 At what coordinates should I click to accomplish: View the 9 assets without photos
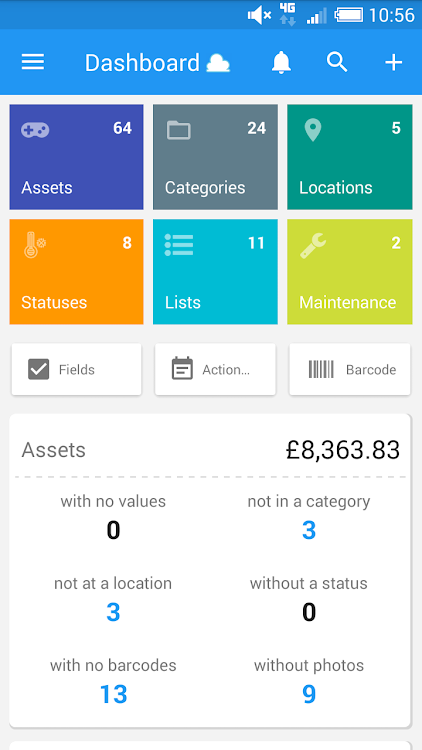pos(309,695)
